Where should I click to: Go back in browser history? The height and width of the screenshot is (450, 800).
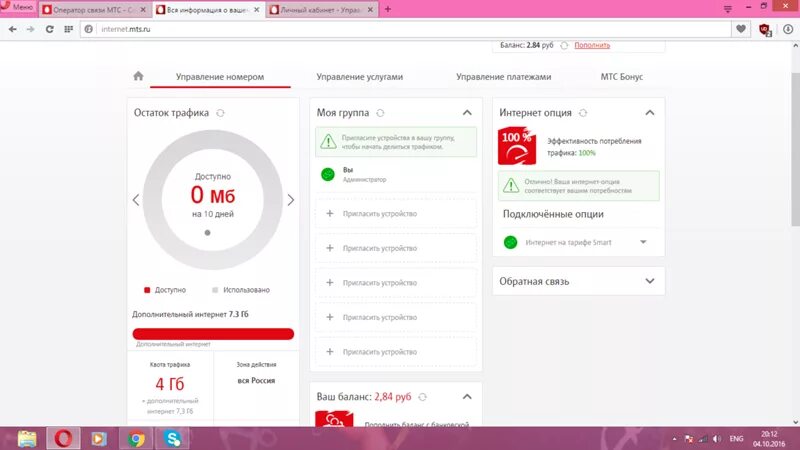(13, 30)
